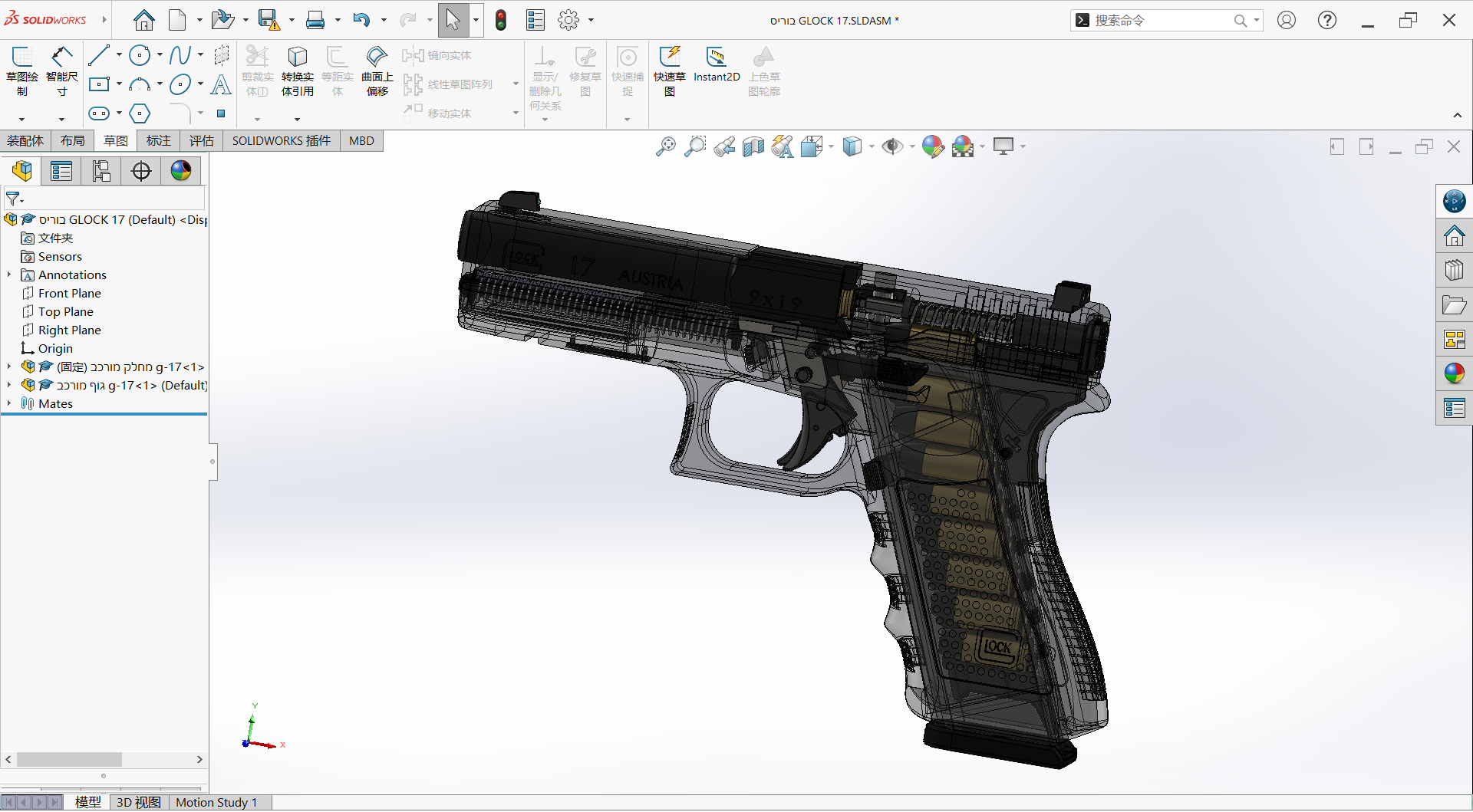Click Convert Entities tool
This screenshot has width=1473, height=812.
point(297,71)
